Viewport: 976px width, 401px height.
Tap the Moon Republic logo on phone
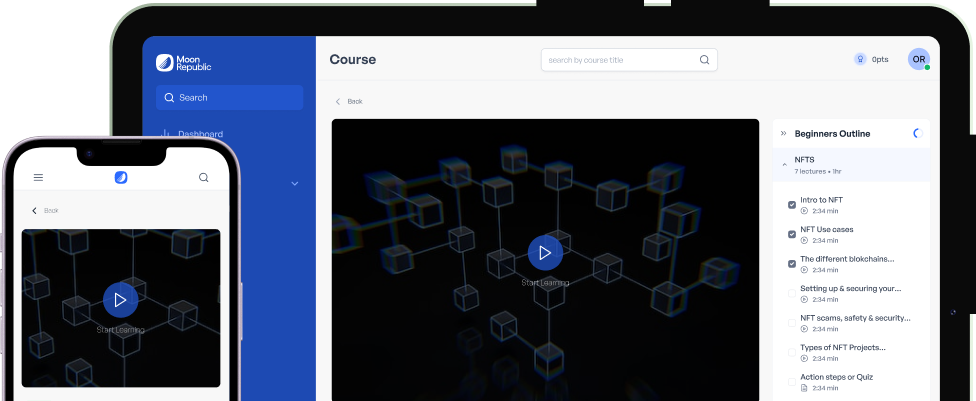(x=121, y=177)
